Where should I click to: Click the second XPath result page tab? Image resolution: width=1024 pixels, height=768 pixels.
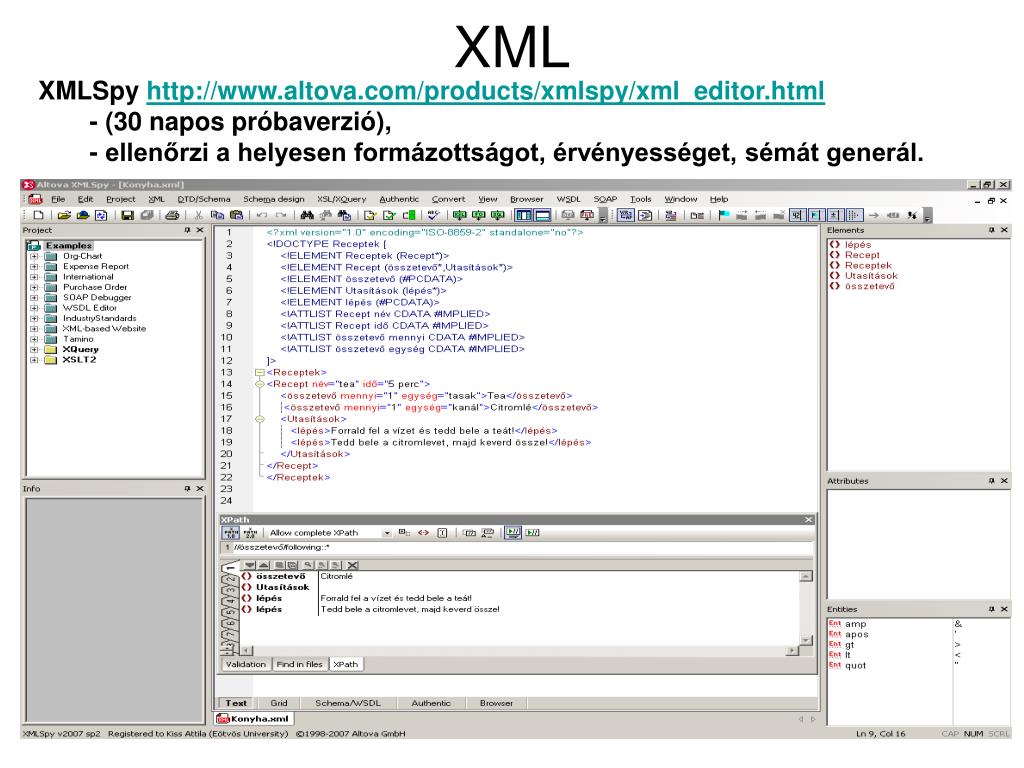[230, 580]
